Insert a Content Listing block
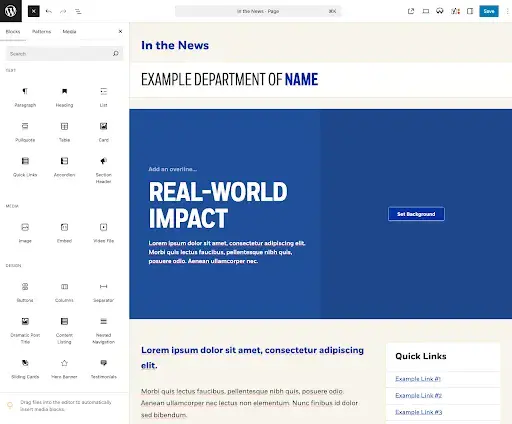Viewport: 512px width, 424px height. coord(64,330)
